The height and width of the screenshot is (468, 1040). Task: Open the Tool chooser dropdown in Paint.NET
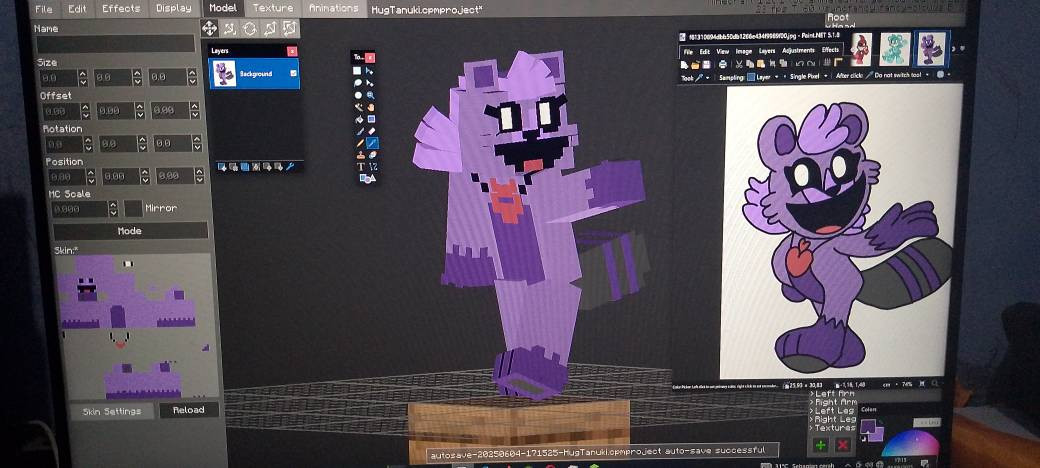coord(700,78)
